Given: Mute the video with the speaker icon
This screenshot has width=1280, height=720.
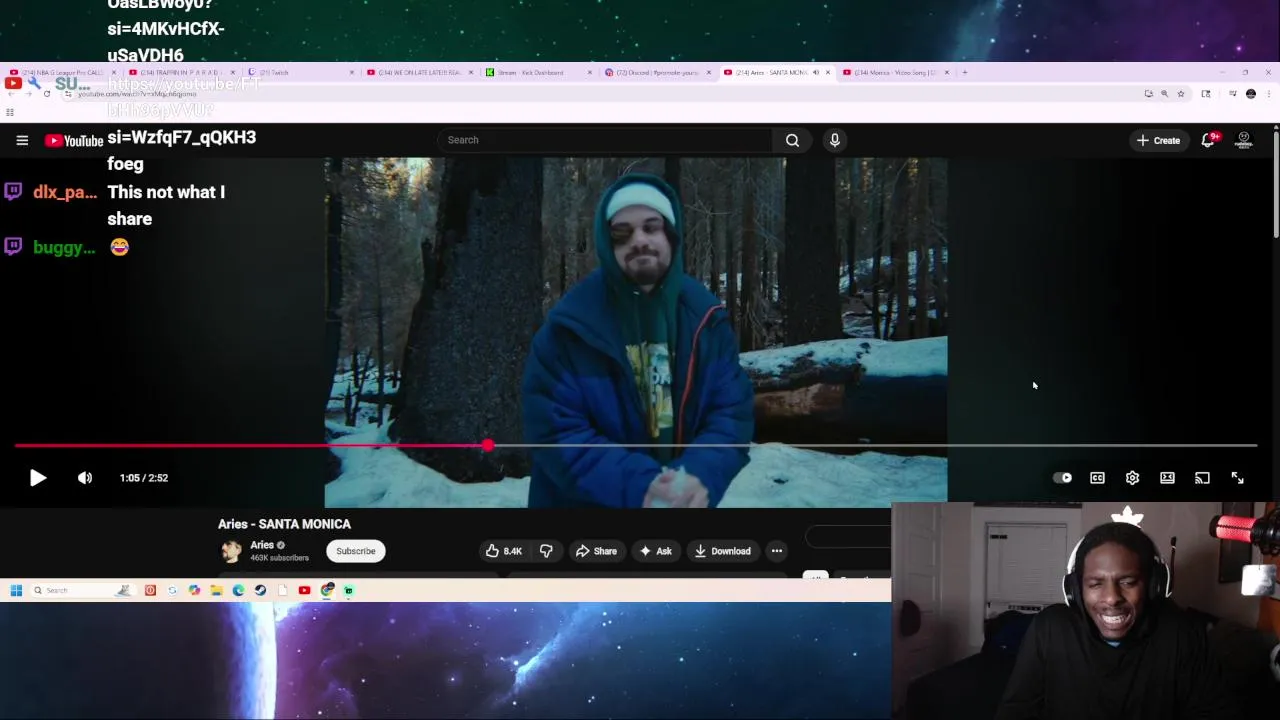Looking at the screenshot, I should [85, 478].
